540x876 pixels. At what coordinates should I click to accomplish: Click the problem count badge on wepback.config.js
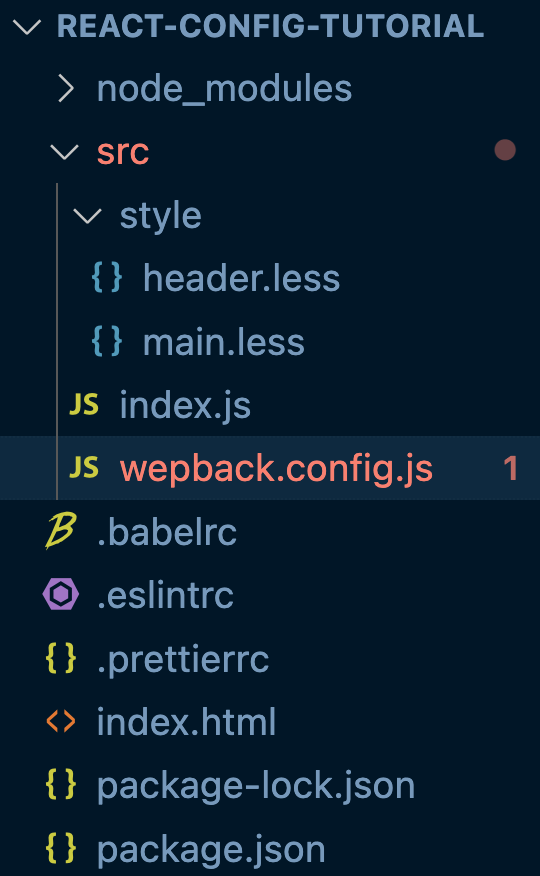(510, 468)
